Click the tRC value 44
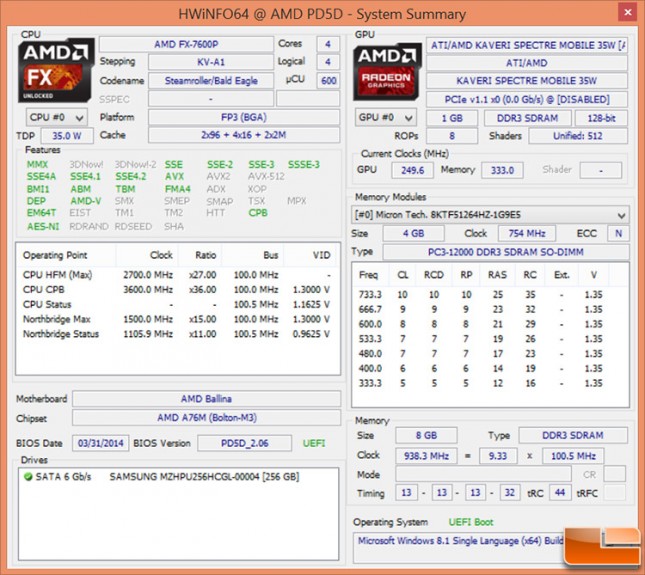Screen dimensions: 645x575 560,492
